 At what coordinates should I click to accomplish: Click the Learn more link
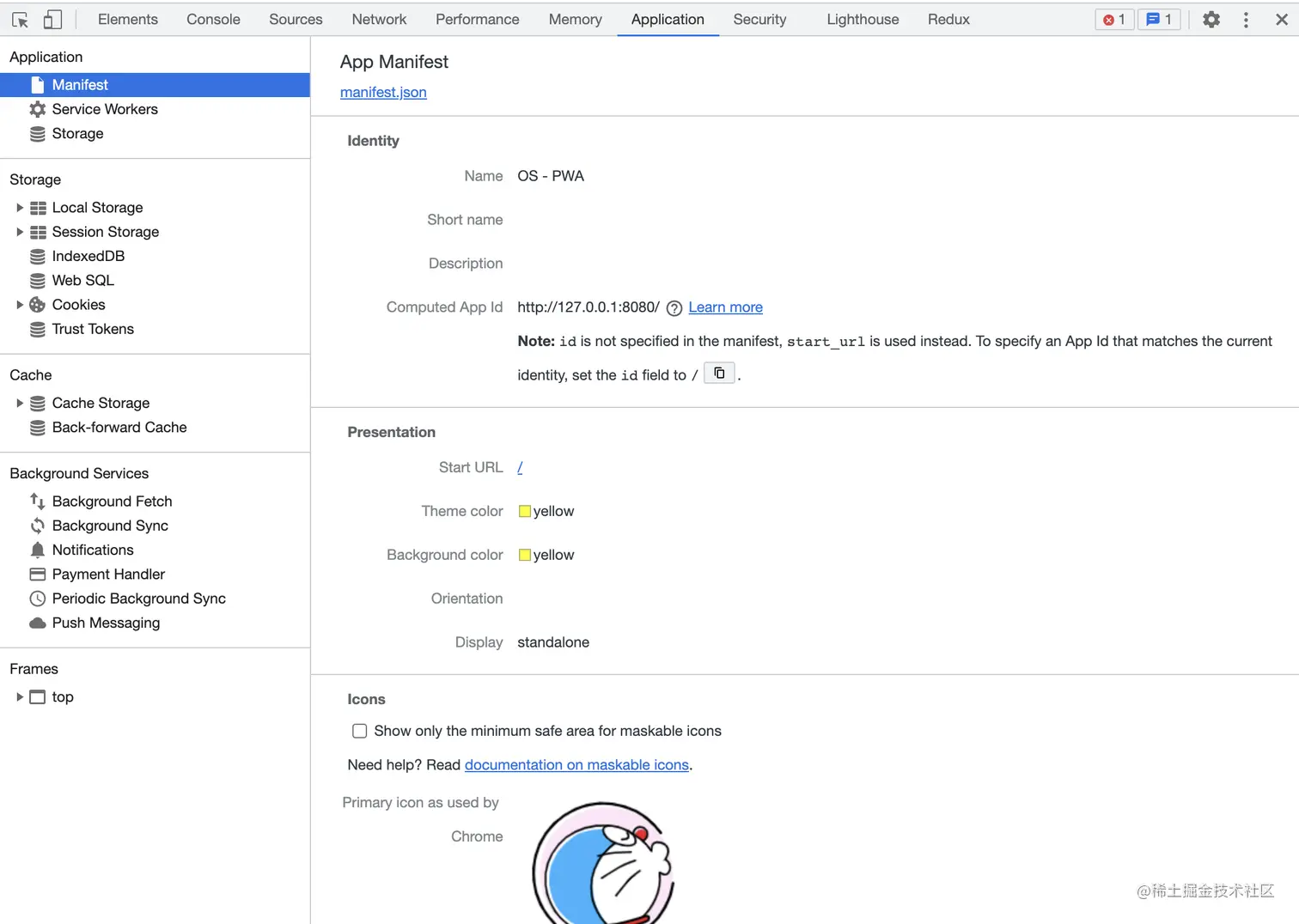tap(725, 307)
